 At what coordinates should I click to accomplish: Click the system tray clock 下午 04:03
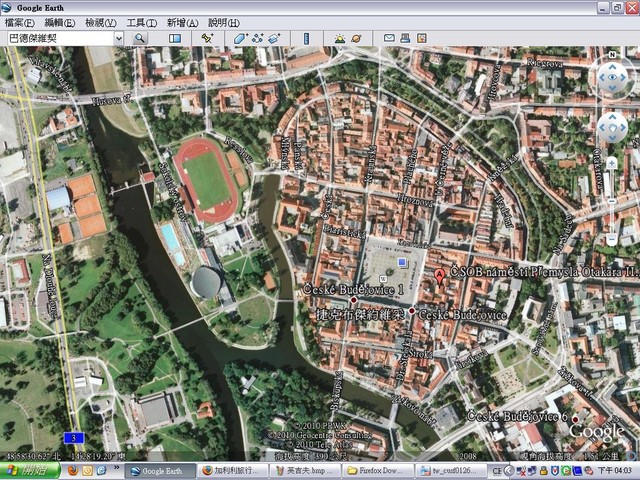[617, 471]
